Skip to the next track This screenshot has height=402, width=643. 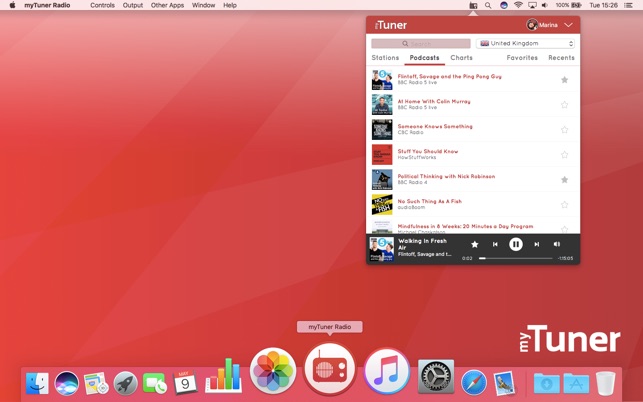pyautogui.click(x=537, y=244)
